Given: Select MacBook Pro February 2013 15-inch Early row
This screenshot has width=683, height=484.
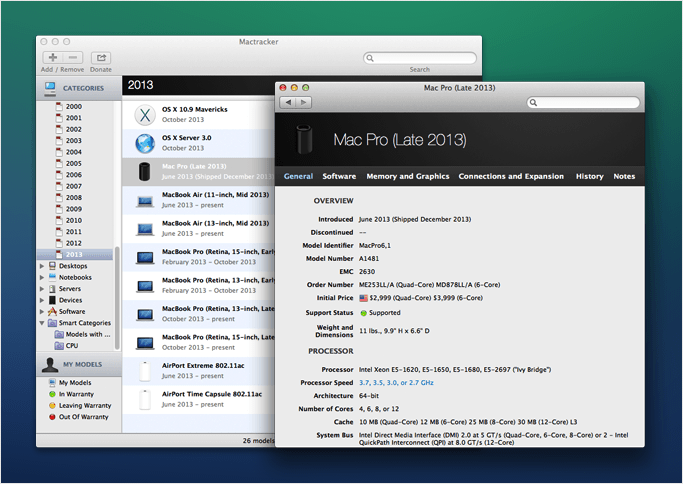Looking at the screenshot, I should tap(198, 257).
